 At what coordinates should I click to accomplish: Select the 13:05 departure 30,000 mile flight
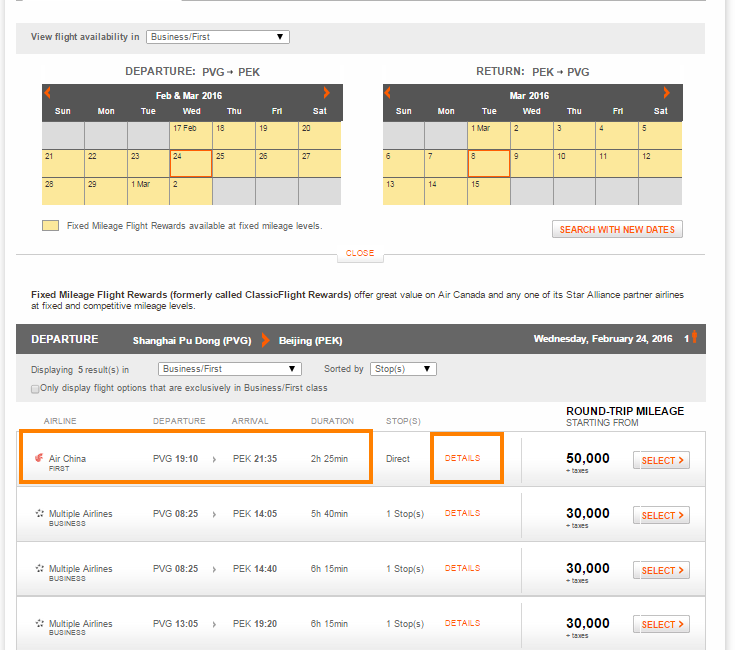coord(660,625)
